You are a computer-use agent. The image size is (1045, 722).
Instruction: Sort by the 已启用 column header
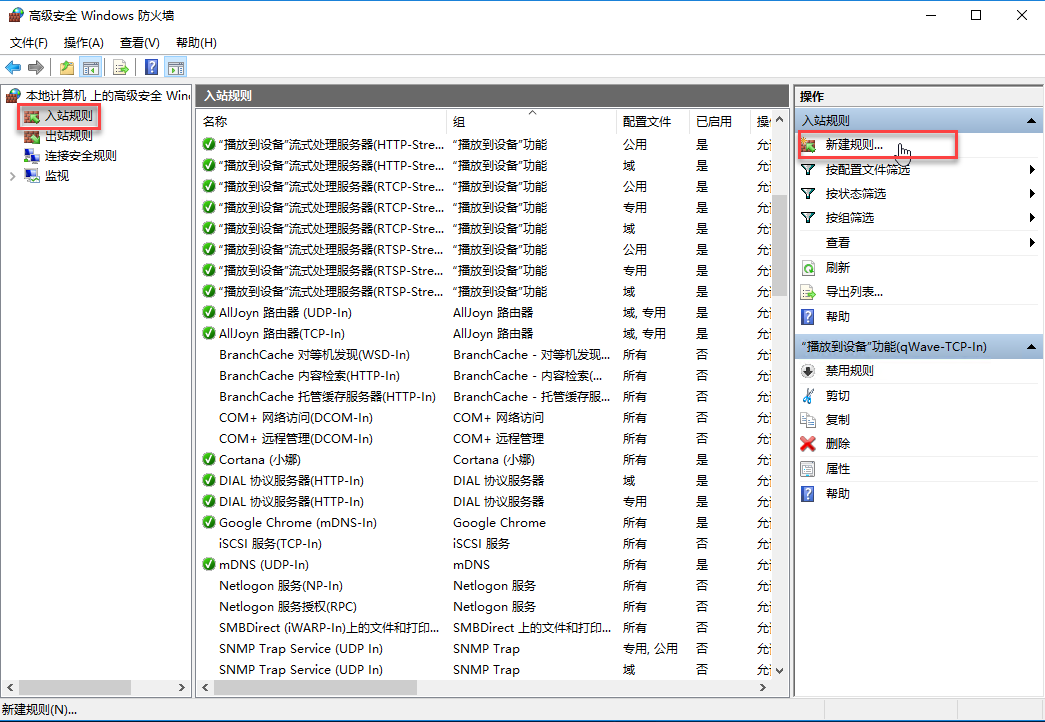pyautogui.click(x=720, y=121)
